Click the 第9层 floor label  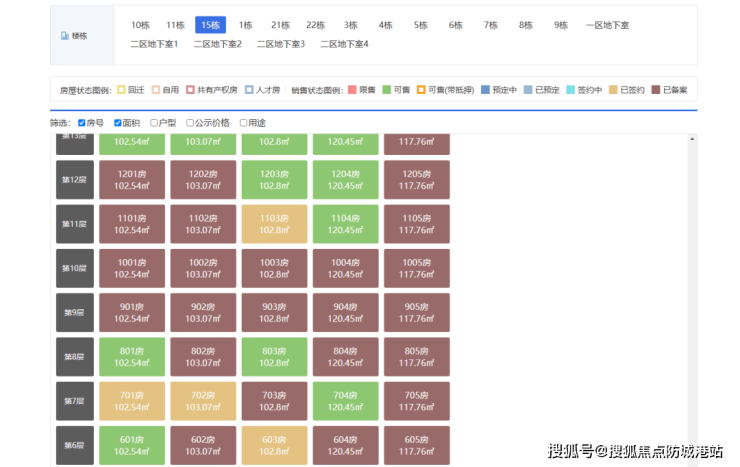click(x=75, y=313)
